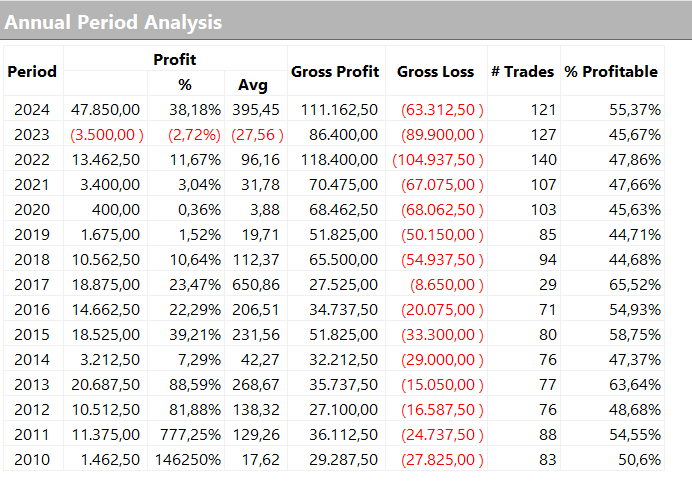Select the Gross Loss column header
Viewport: 692px width, 494px height.
click(x=435, y=72)
